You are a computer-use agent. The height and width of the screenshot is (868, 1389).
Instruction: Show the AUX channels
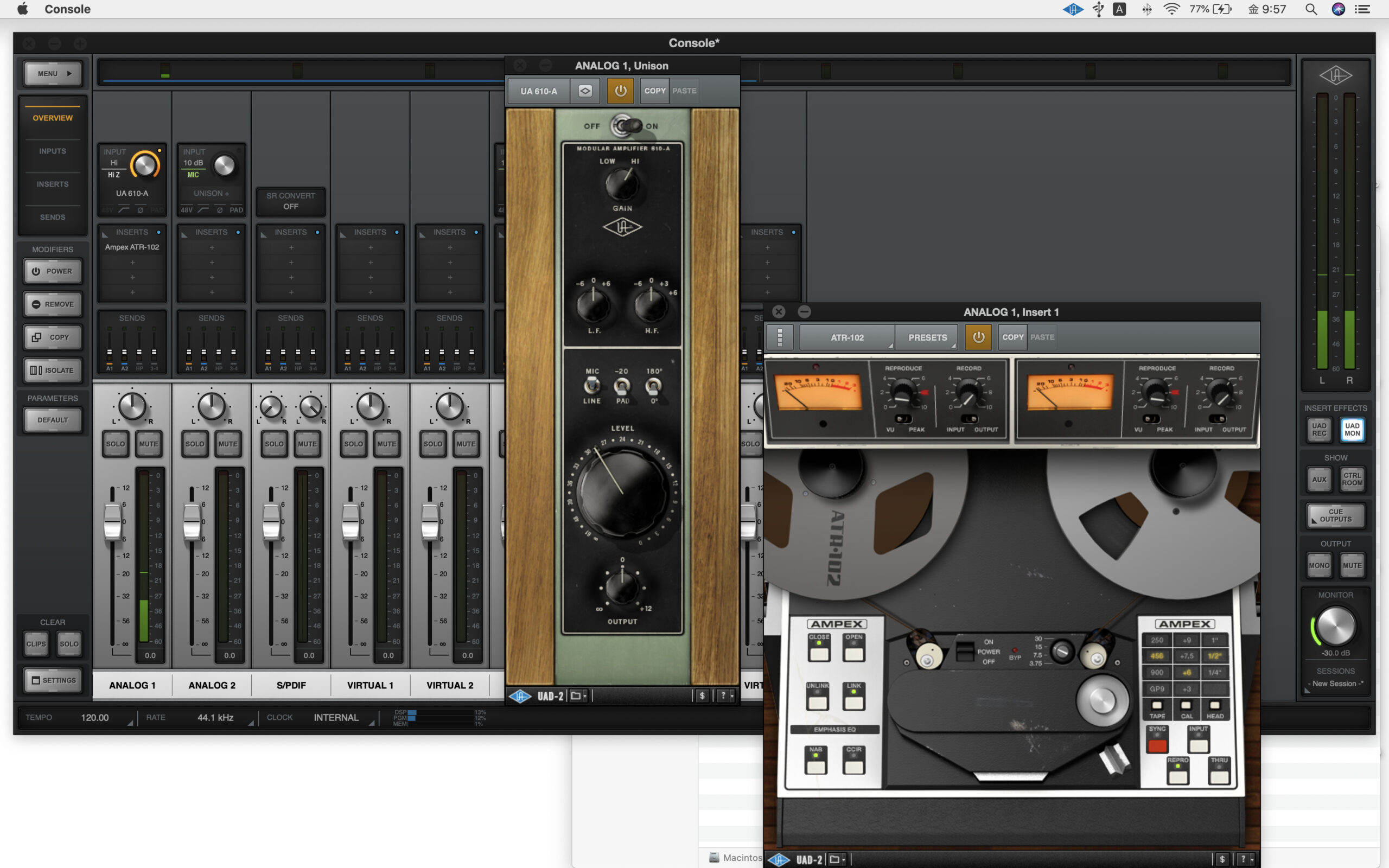(x=1319, y=480)
